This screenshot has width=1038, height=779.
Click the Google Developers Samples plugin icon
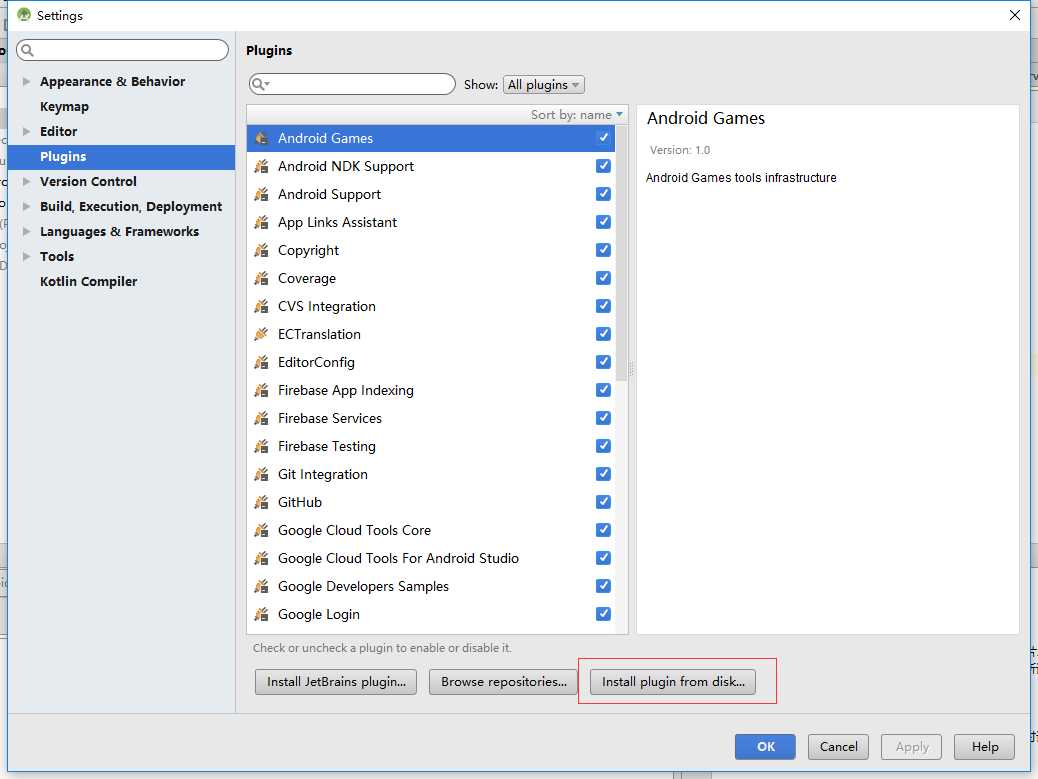pyautogui.click(x=261, y=586)
